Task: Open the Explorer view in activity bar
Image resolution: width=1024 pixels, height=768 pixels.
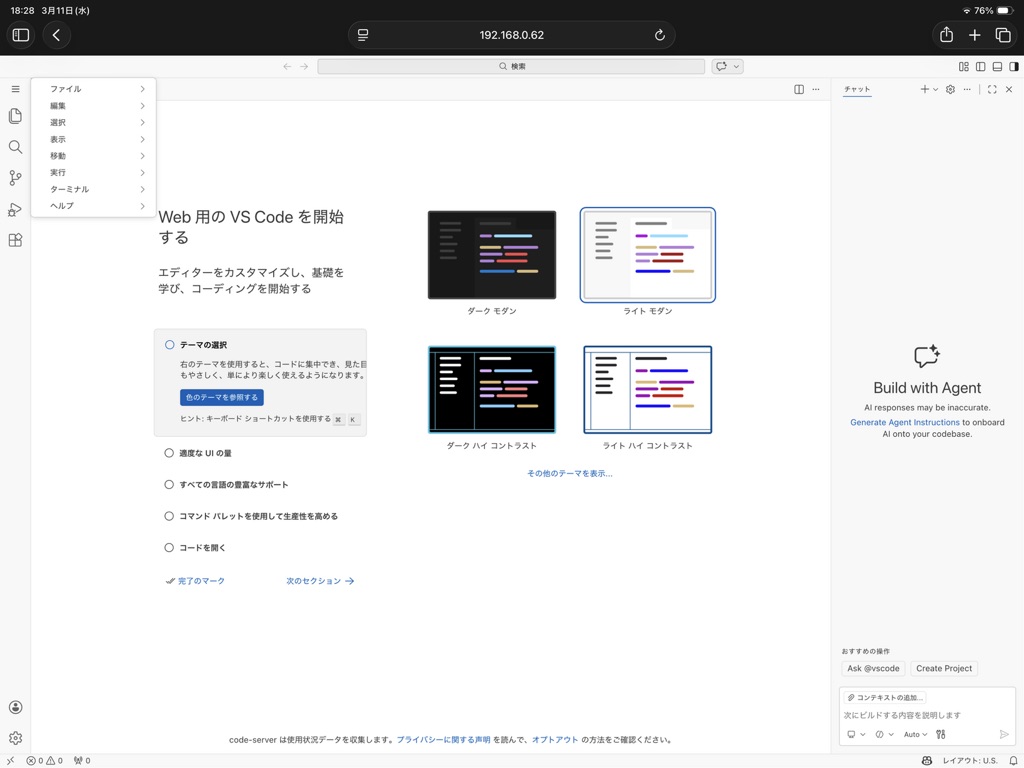Action: [15, 116]
